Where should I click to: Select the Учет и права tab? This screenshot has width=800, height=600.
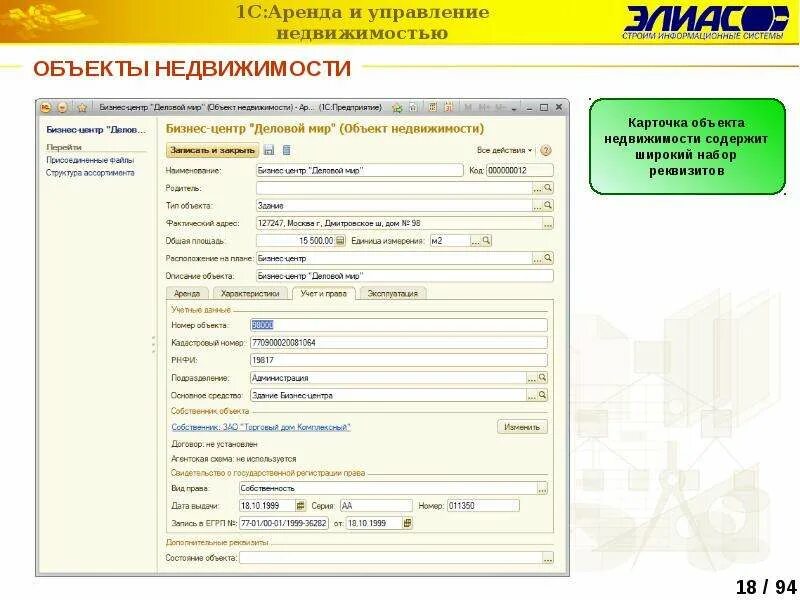[x=323, y=293]
